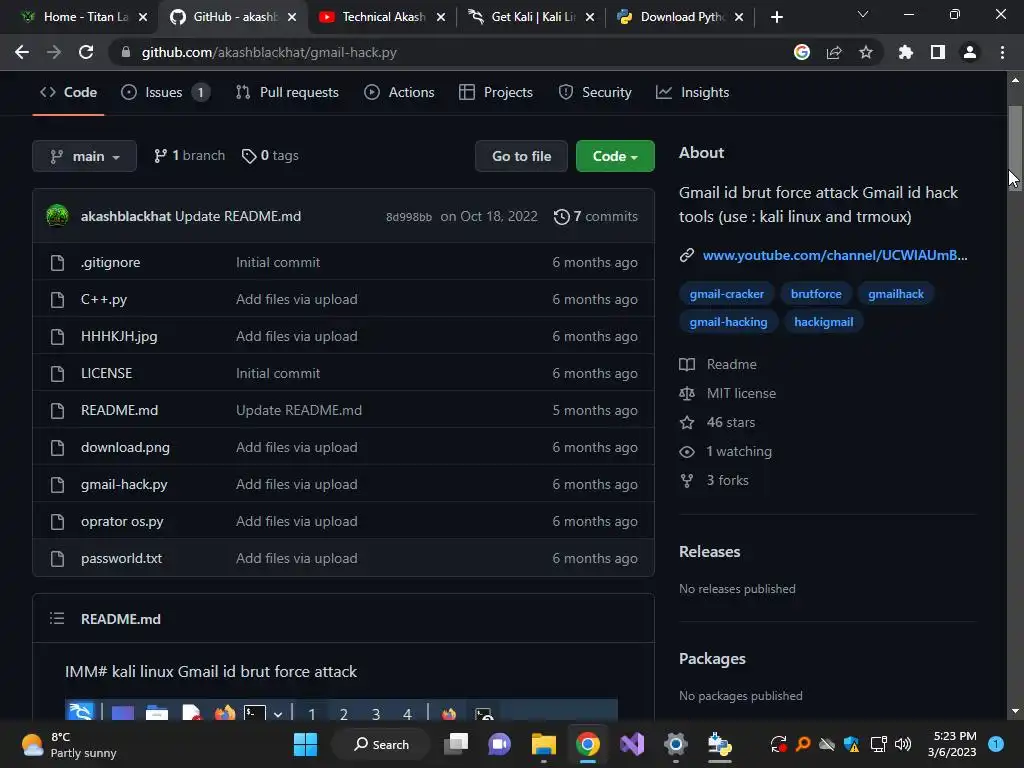The image size is (1024, 768).
Task: Switch to the Download Python tab
Action: [682, 17]
